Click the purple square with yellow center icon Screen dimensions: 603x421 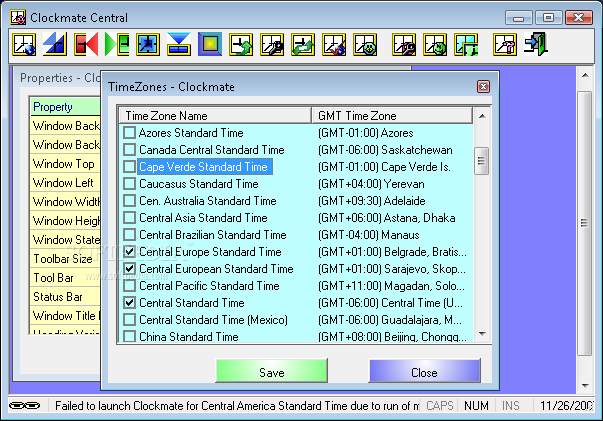pos(210,45)
